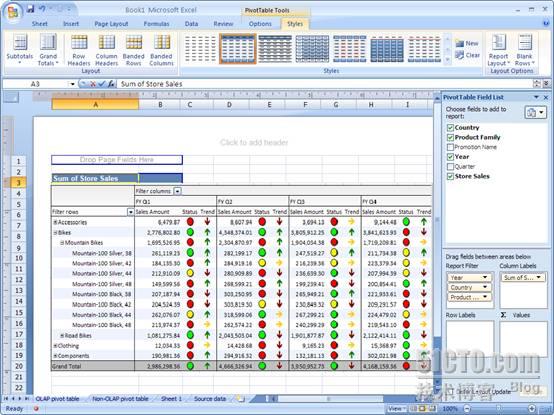Screen dimensions: 554x415
Task: Close the PivotTable Field List pane
Action: 546,97
